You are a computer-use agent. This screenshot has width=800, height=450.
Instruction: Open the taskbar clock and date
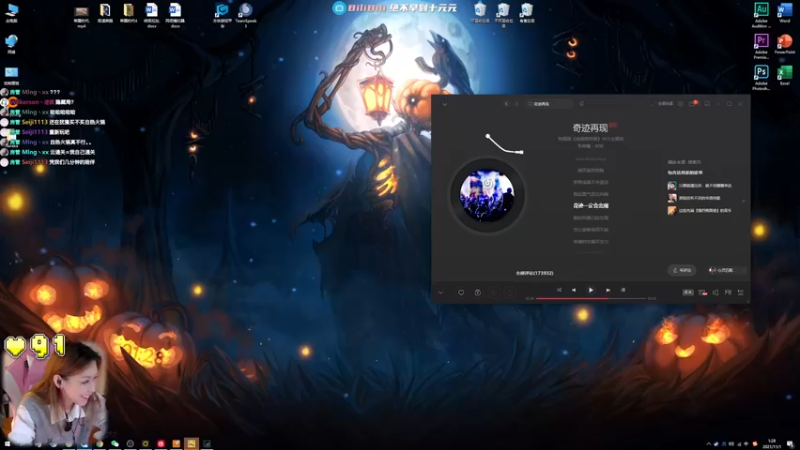tap(771, 444)
